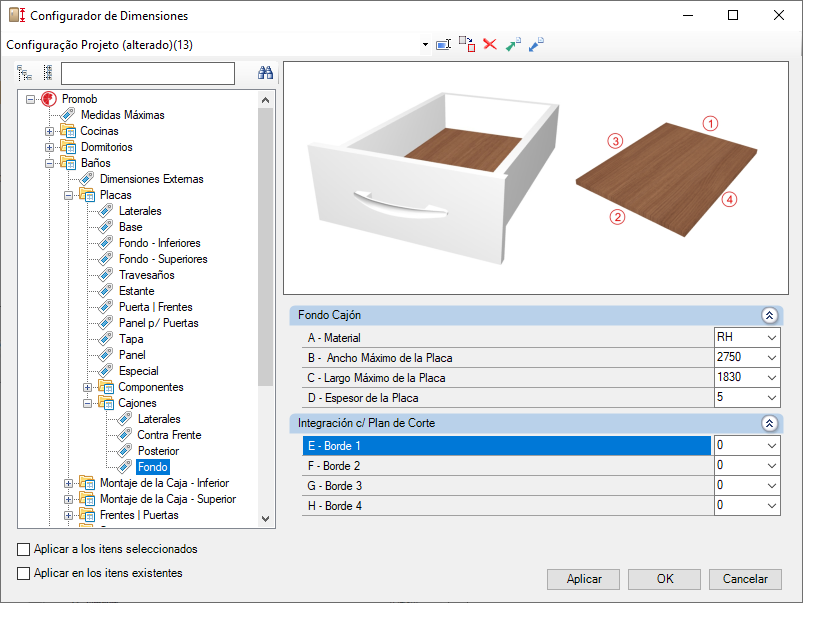
Task: Click the collapse tree icon above tree
Action: (x=48, y=73)
